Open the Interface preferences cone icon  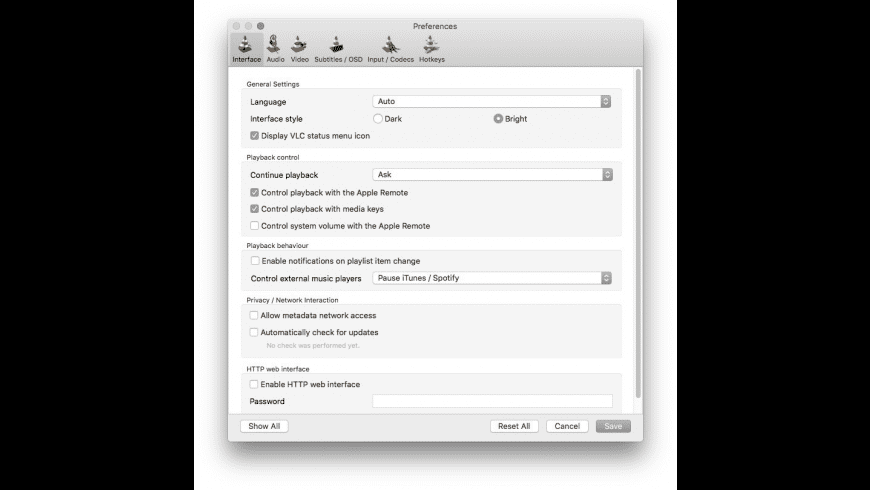246,44
